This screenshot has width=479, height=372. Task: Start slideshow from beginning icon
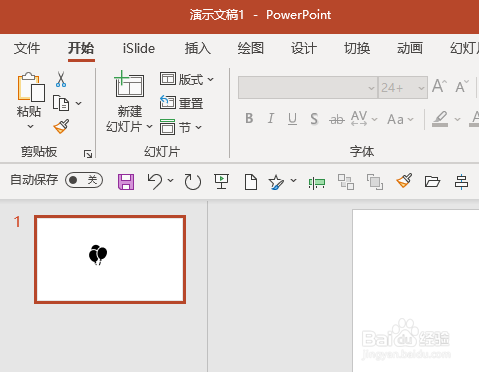point(221,182)
